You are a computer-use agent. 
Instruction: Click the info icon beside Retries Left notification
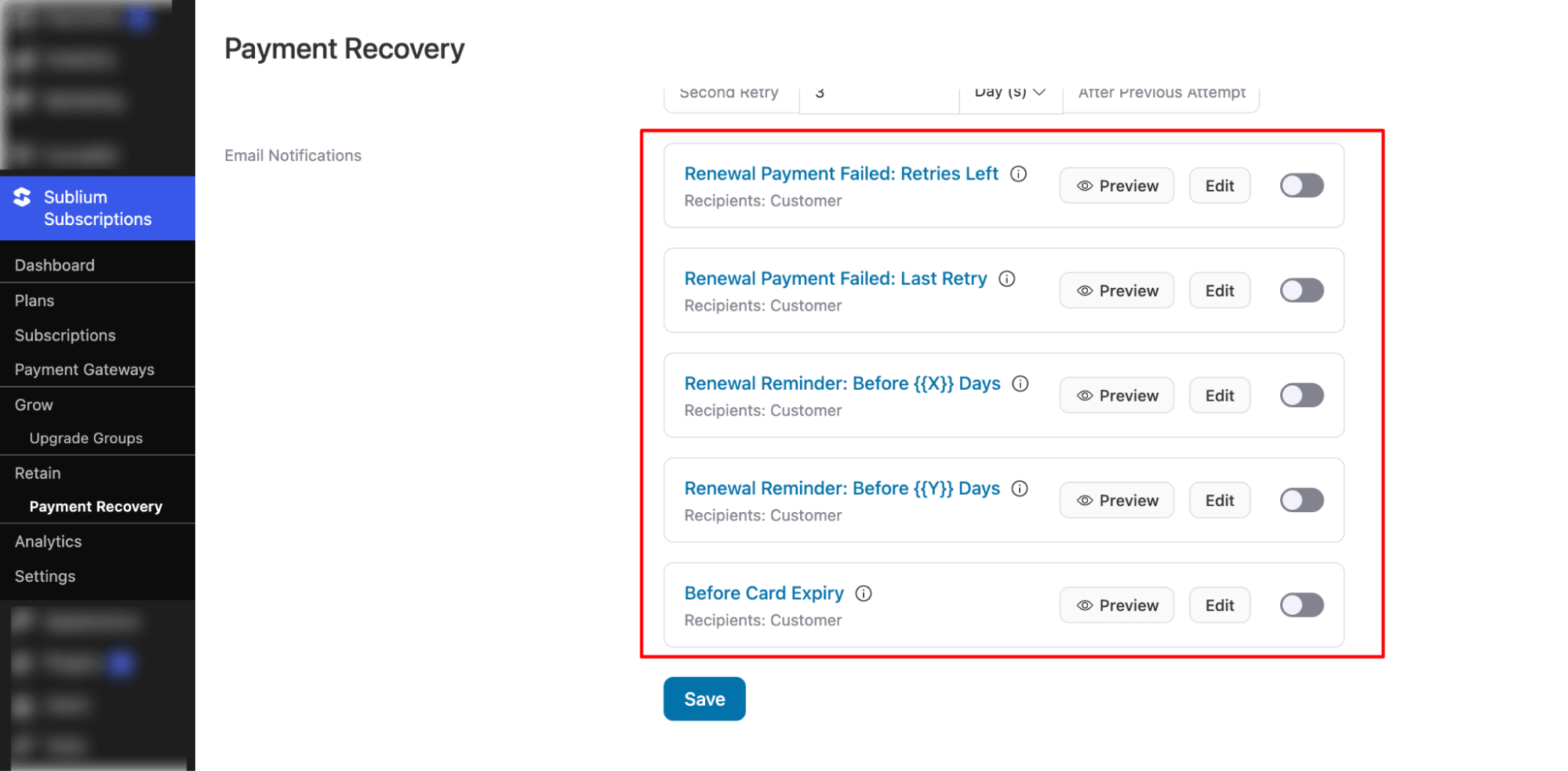pyautogui.click(x=1017, y=173)
